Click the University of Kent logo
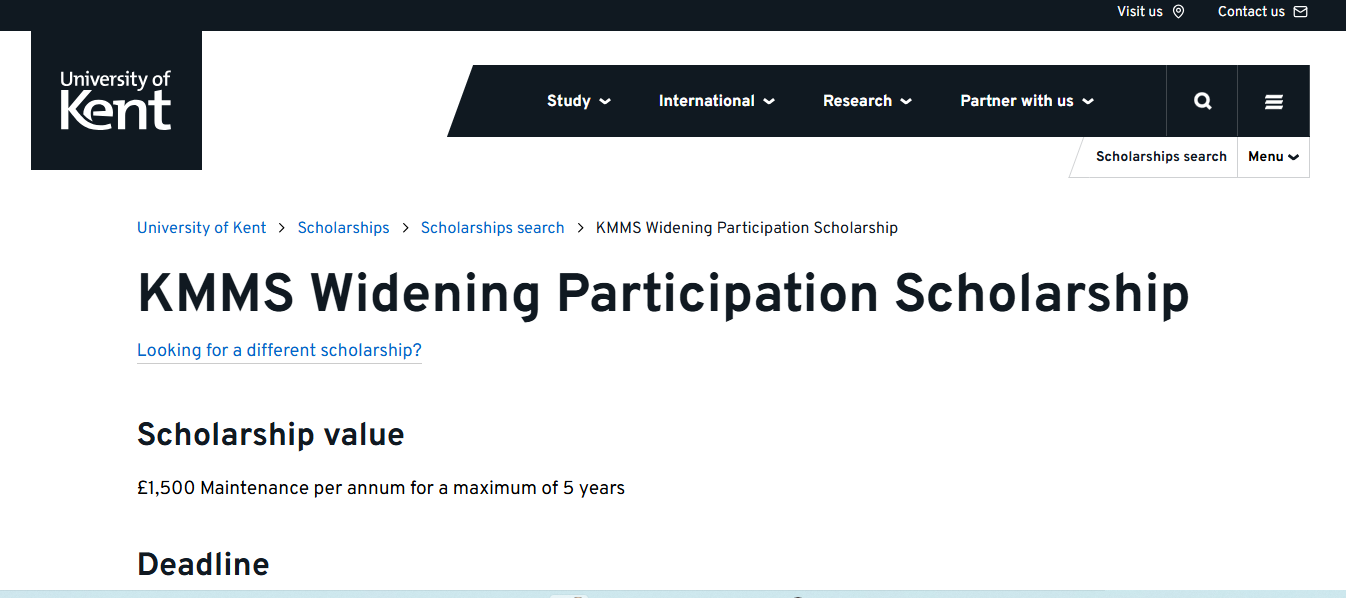The width and height of the screenshot is (1346, 598). click(116, 99)
